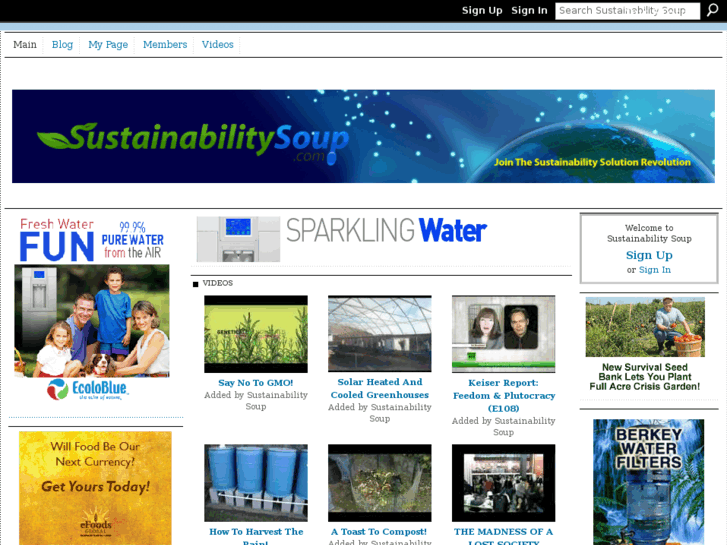The height and width of the screenshot is (545, 727).
Task: Open the Sign Up link in top bar
Action: click(x=482, y=11)
